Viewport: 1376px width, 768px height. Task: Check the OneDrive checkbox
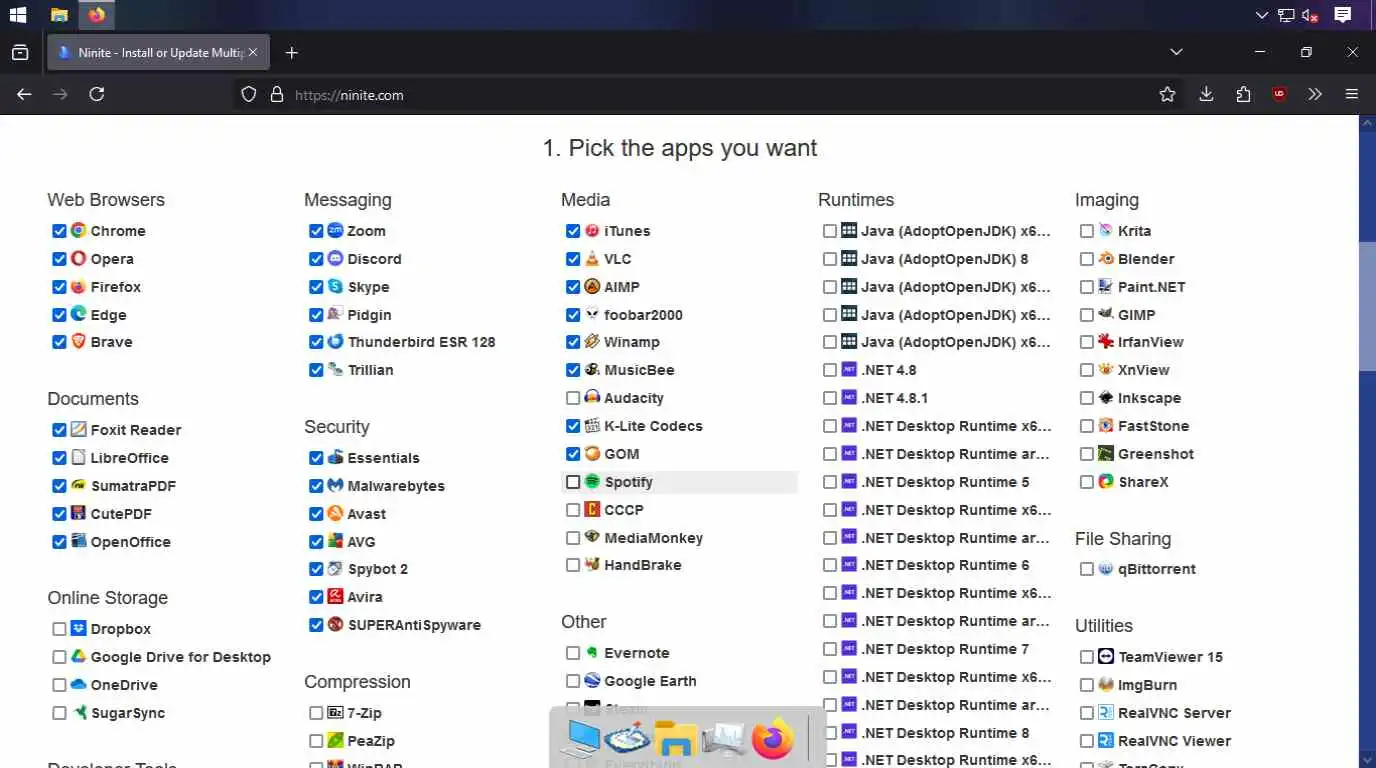[x=59, y=685]
